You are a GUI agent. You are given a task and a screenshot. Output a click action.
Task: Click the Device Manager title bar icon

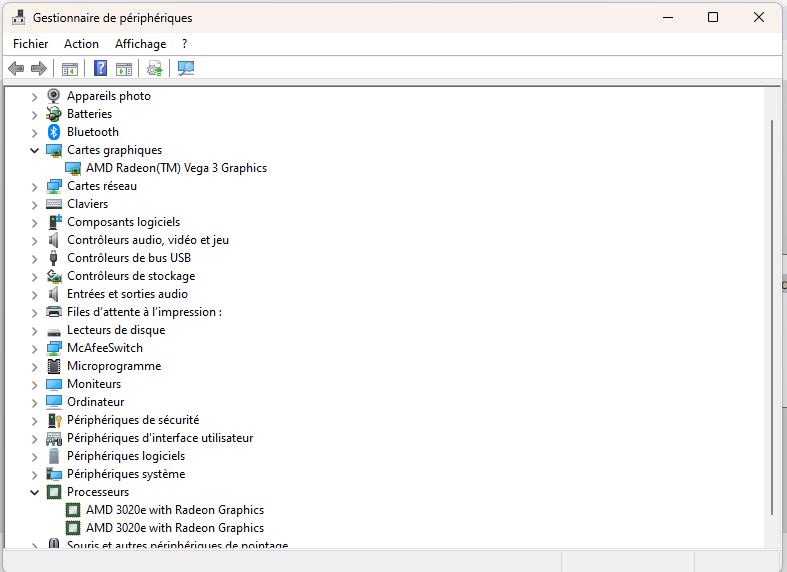19,17
